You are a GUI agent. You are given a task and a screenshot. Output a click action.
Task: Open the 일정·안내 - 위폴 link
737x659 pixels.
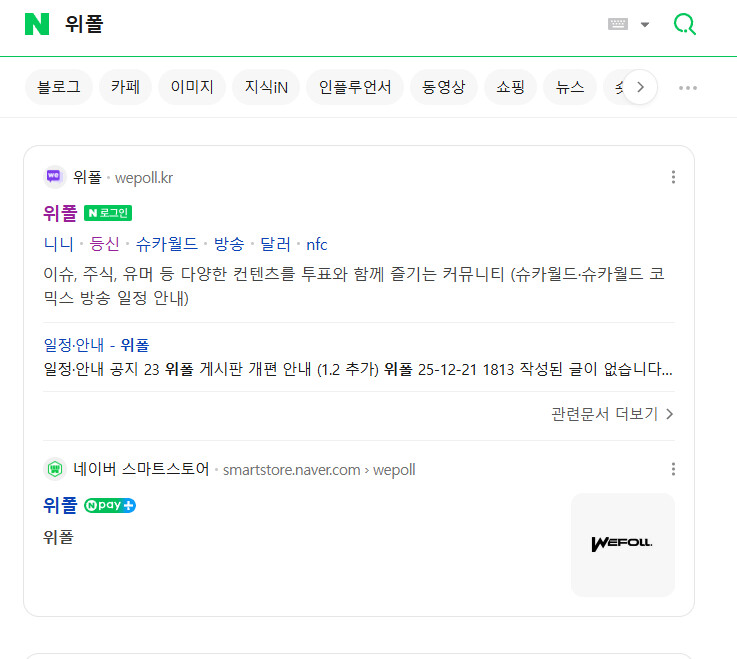click(96, 345)
